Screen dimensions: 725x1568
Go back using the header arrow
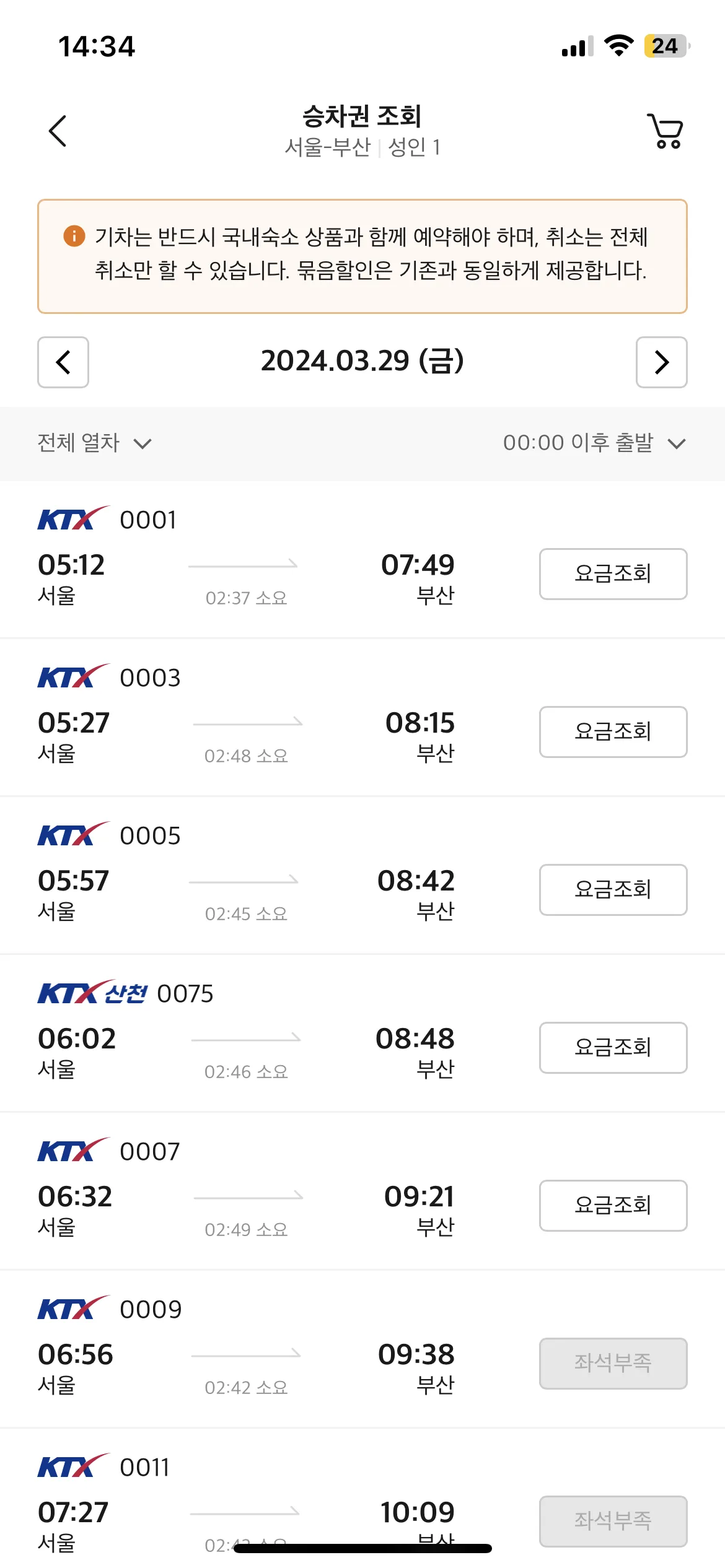(x=58, y=131)
